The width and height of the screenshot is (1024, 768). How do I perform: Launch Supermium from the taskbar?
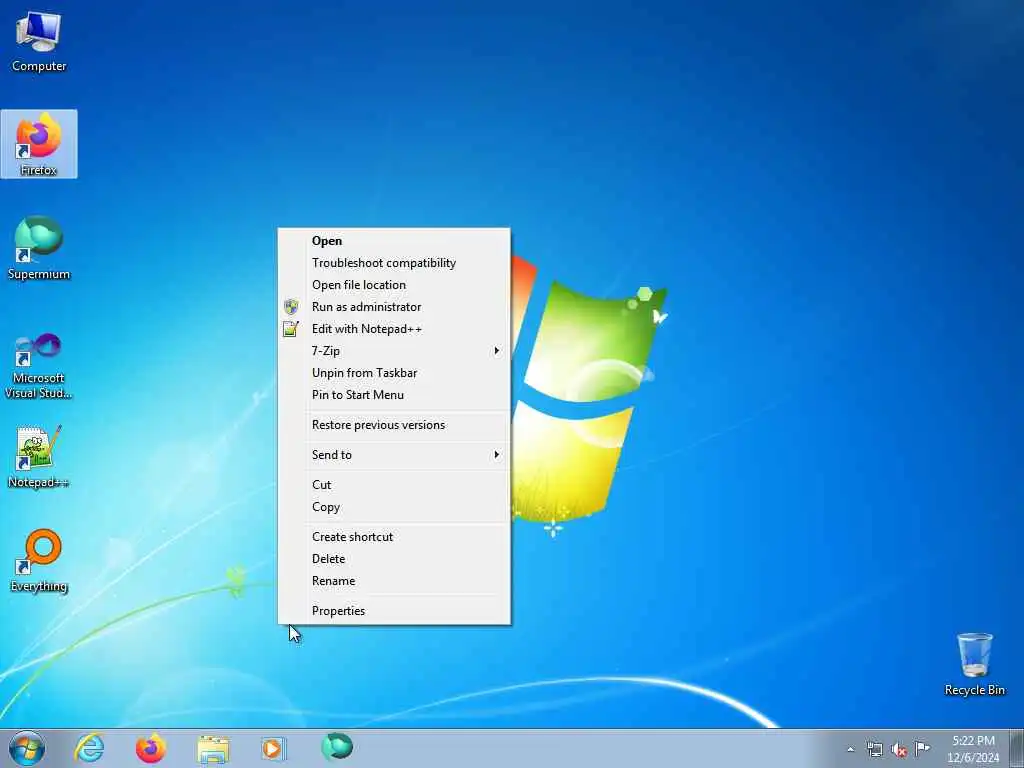click(x=337, y=748)
